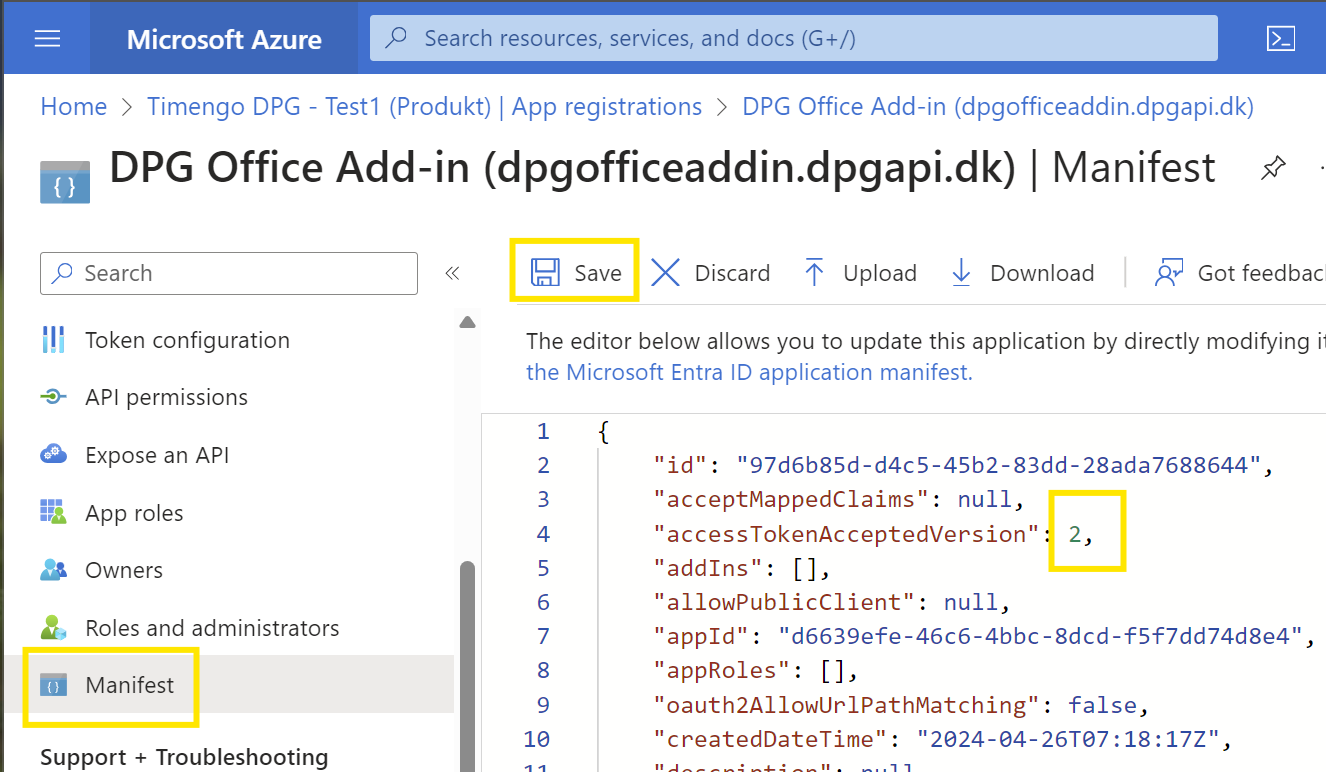
Task: Discard manifest changes using the X icon
Action: click(666, 273)
